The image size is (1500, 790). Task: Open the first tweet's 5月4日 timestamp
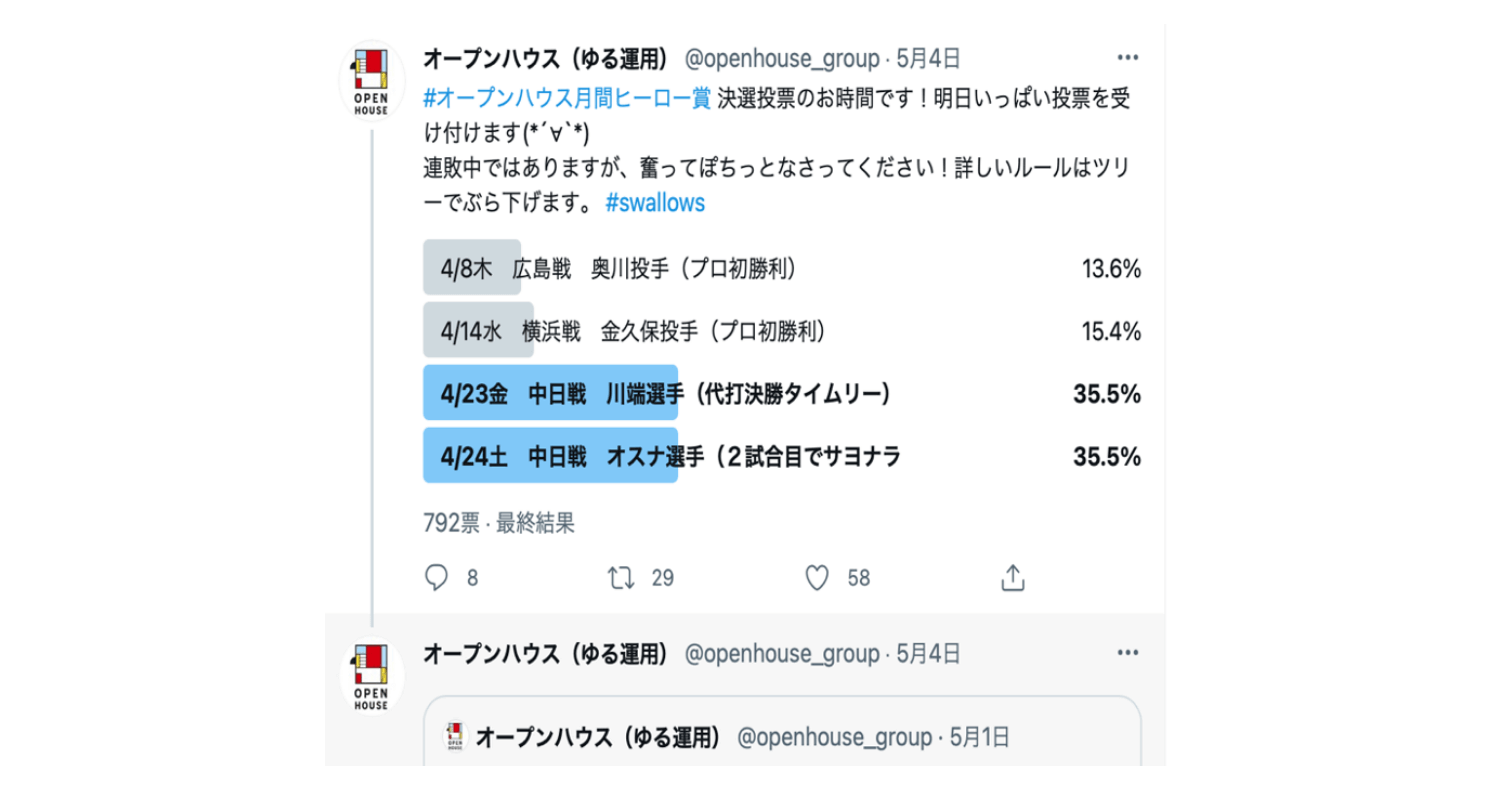929,59
